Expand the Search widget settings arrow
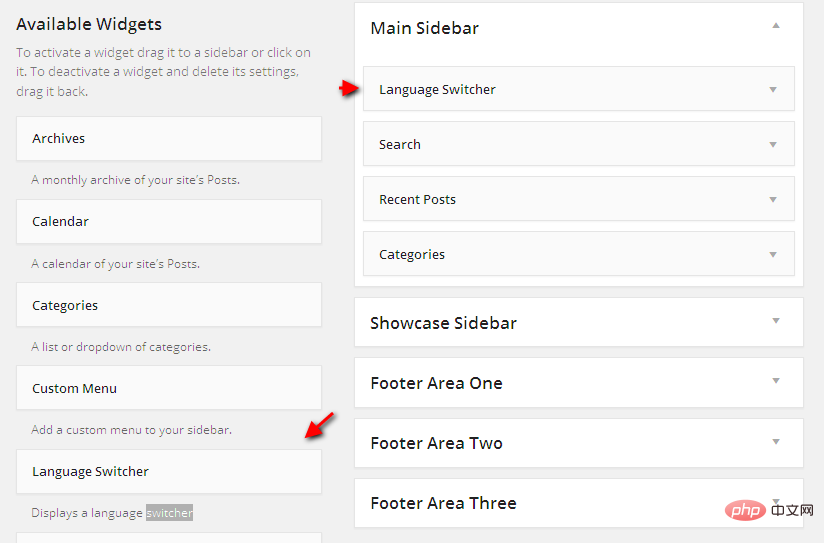Viewport: 824px width, 543px height. coord(772,144)
